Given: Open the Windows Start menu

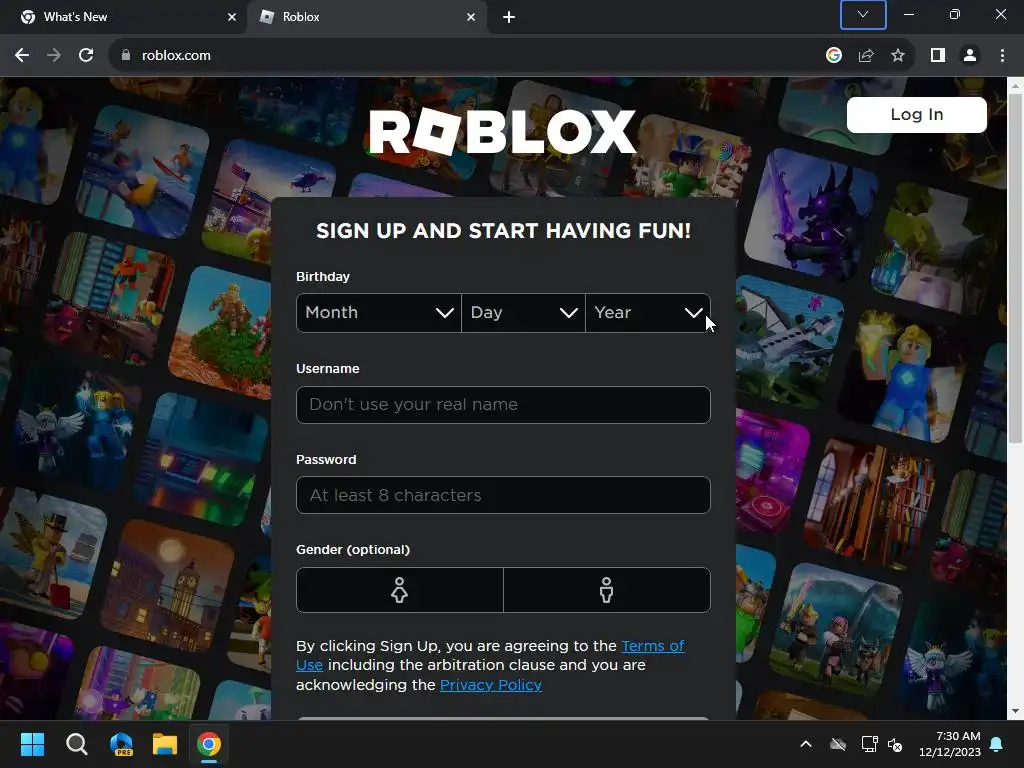Looking at the screenshot, I should point(32,744).
